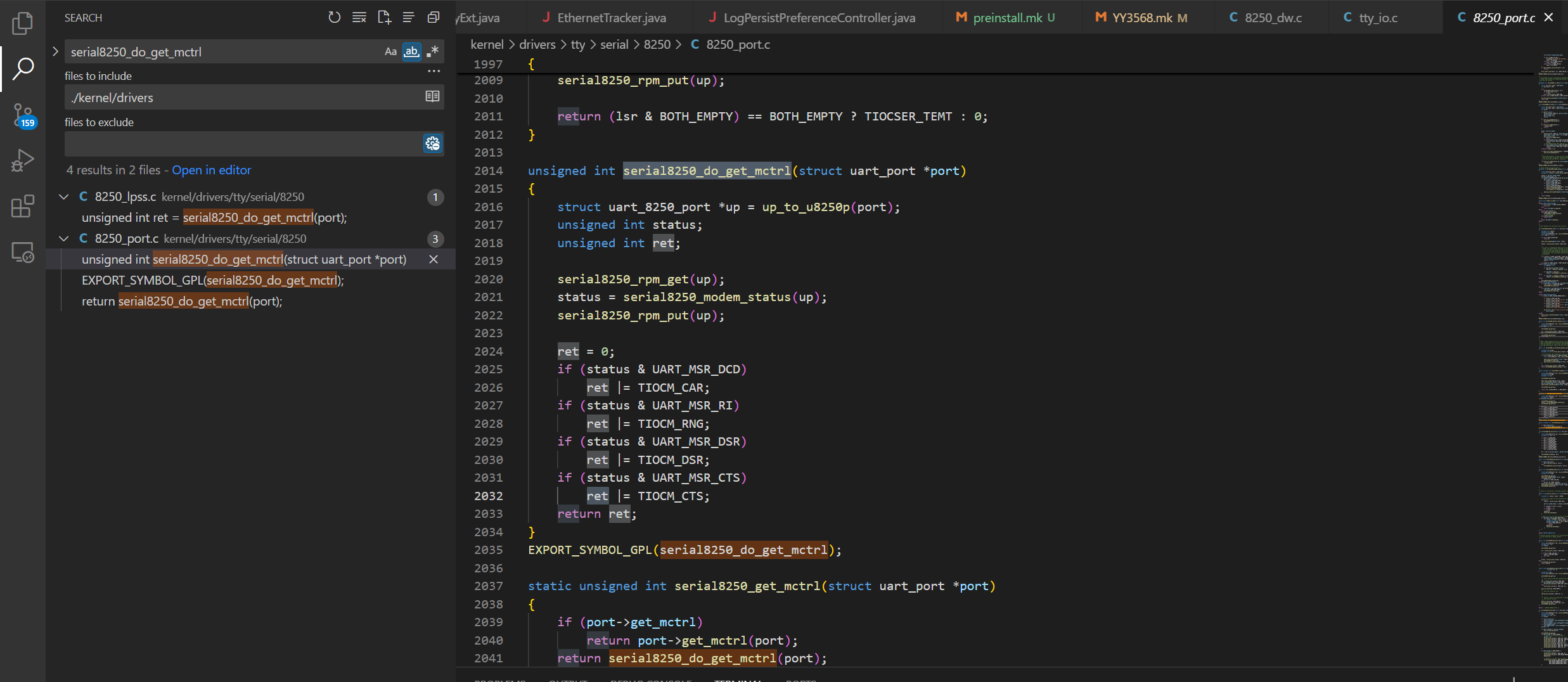Select 'serial' breadcrumb segment
Screen dimensions: 1568x682
pos(614,44)
